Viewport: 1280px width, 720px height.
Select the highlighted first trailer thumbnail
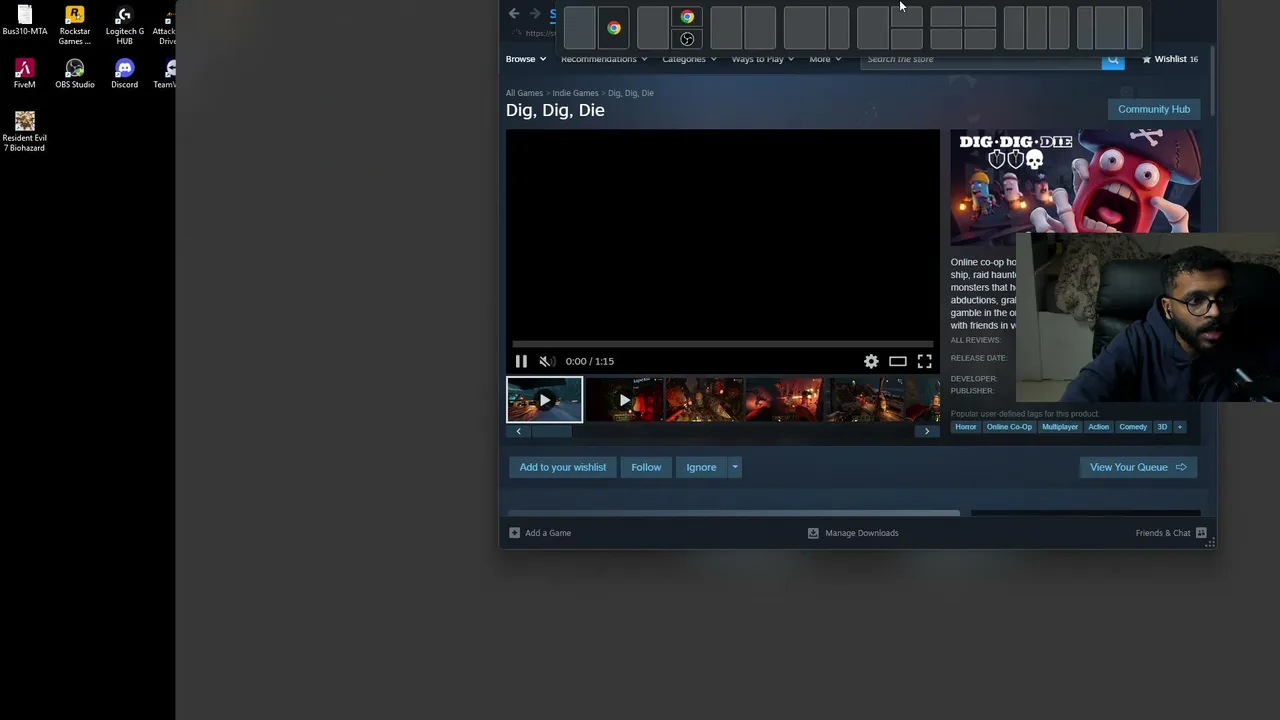[544, 400]
